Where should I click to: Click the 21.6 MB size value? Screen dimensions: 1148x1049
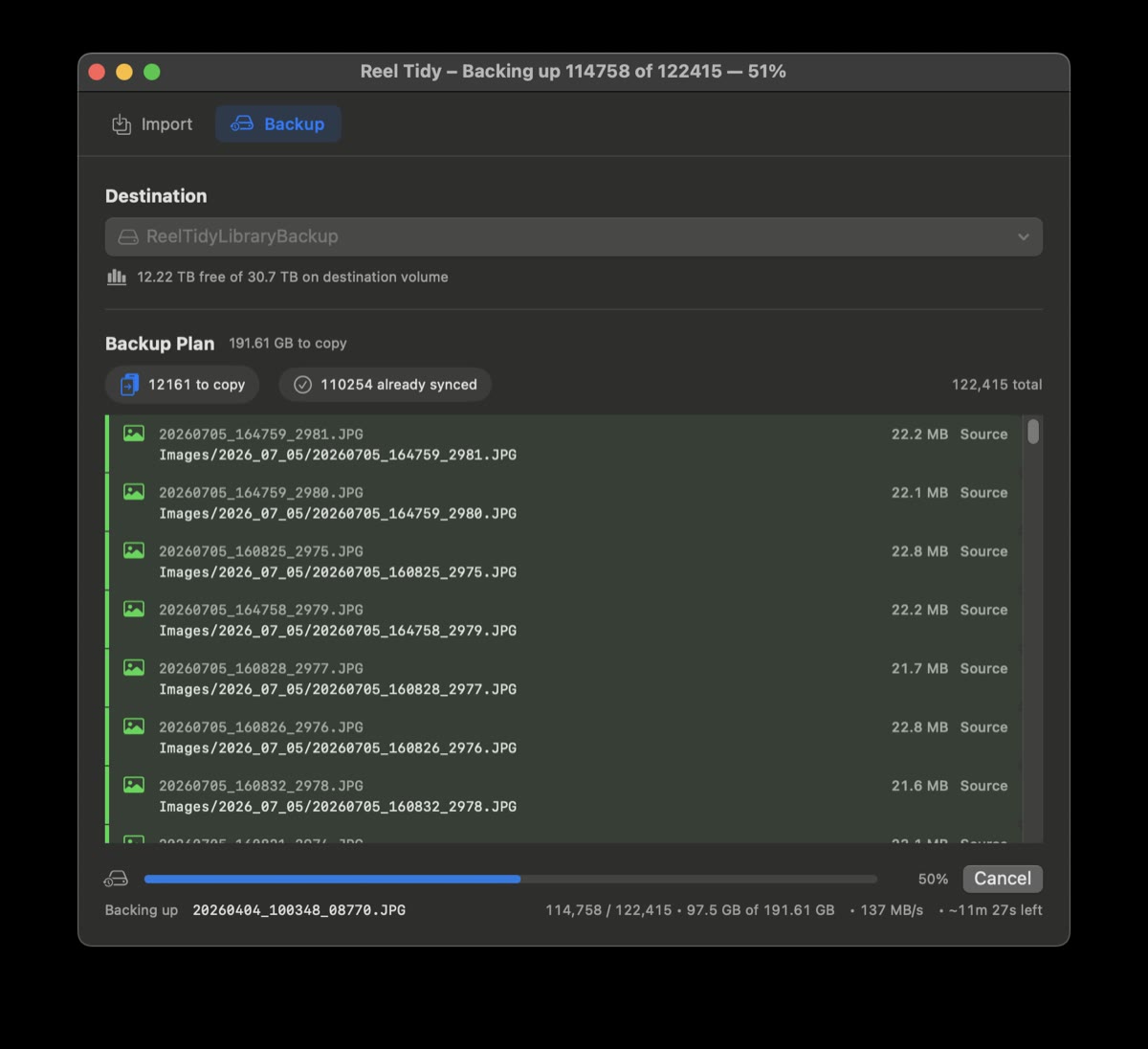coord(919,786)
